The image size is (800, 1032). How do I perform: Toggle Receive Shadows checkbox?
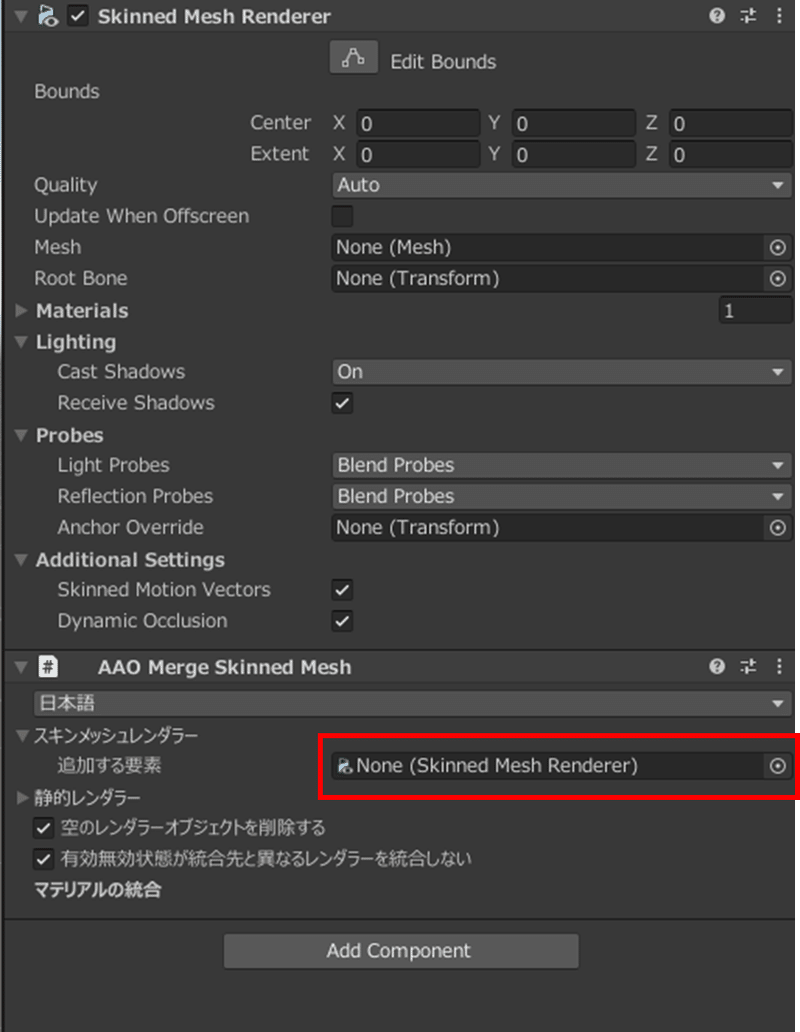coord(342,403)
